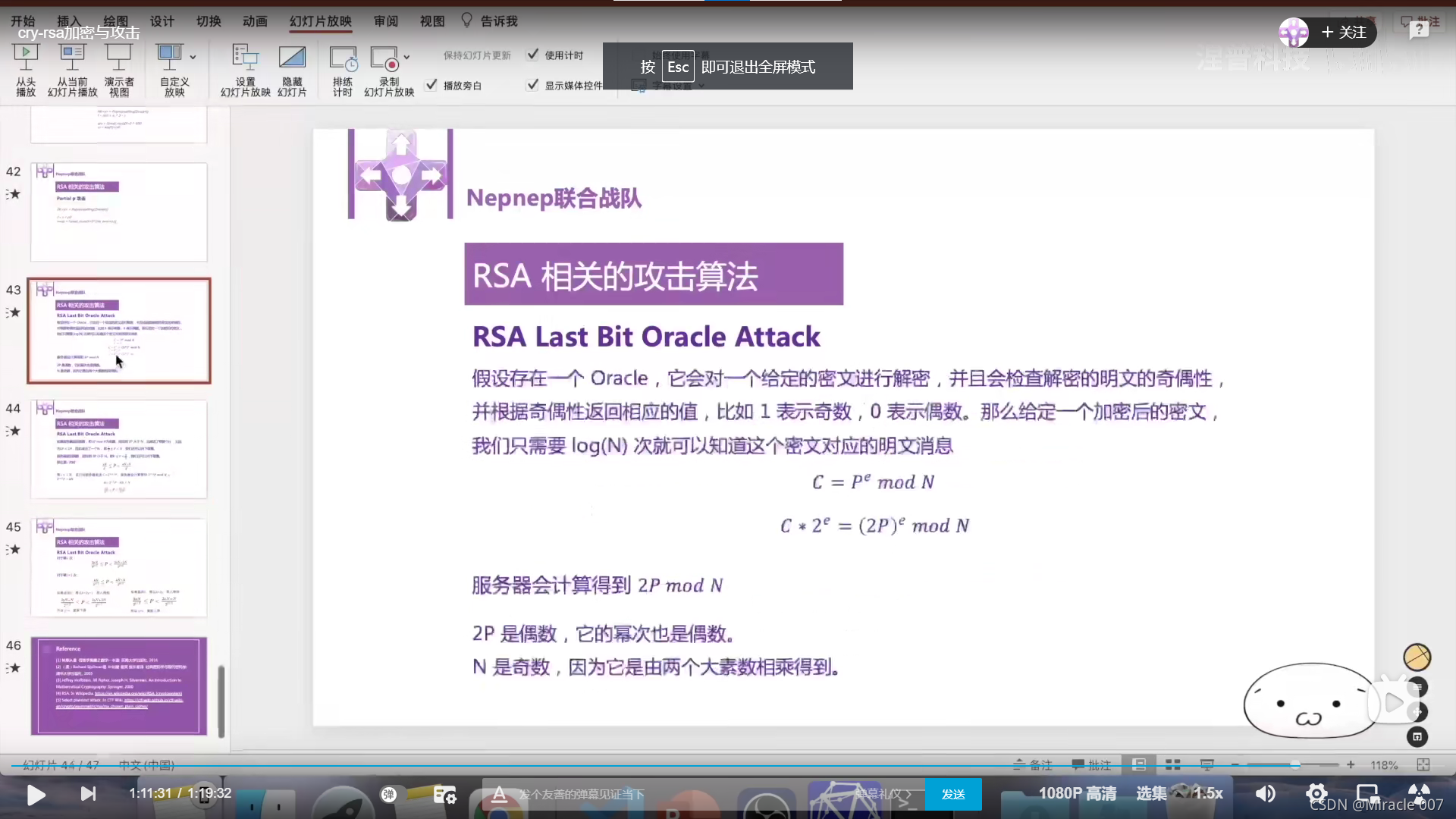This screenshot has height=819, width=1456.
Task: Open the 1.5x playback speed menu
Action: 1207,794
